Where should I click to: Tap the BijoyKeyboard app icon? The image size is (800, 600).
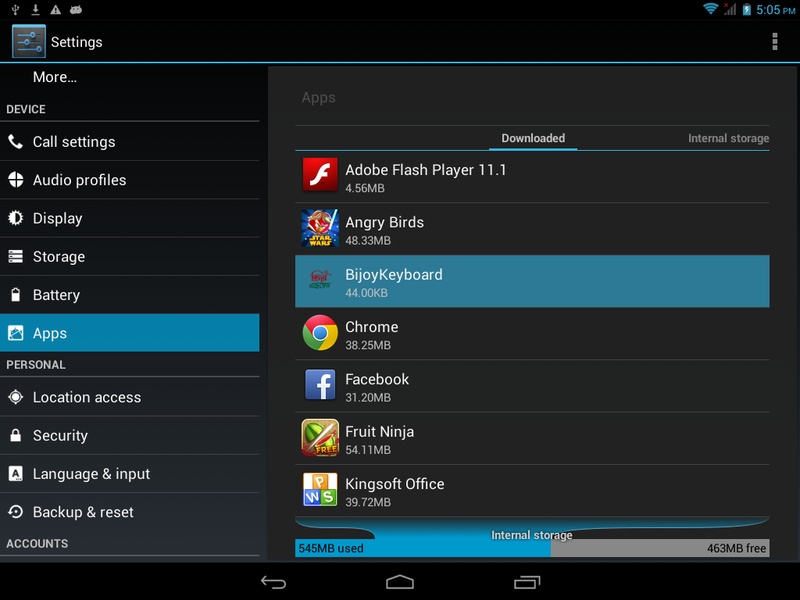coord(320,280)
